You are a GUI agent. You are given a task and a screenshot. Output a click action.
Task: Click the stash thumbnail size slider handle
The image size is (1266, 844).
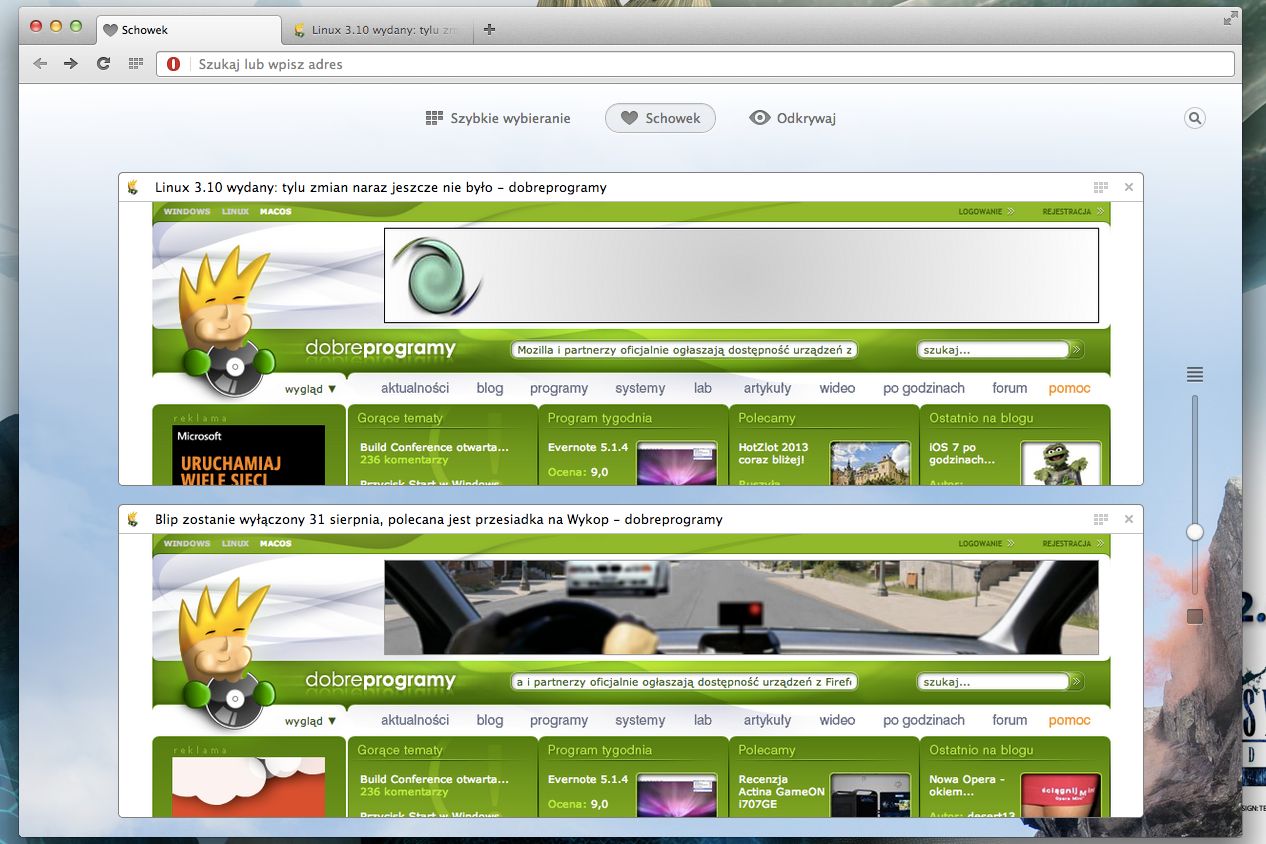coord(1195,532)
